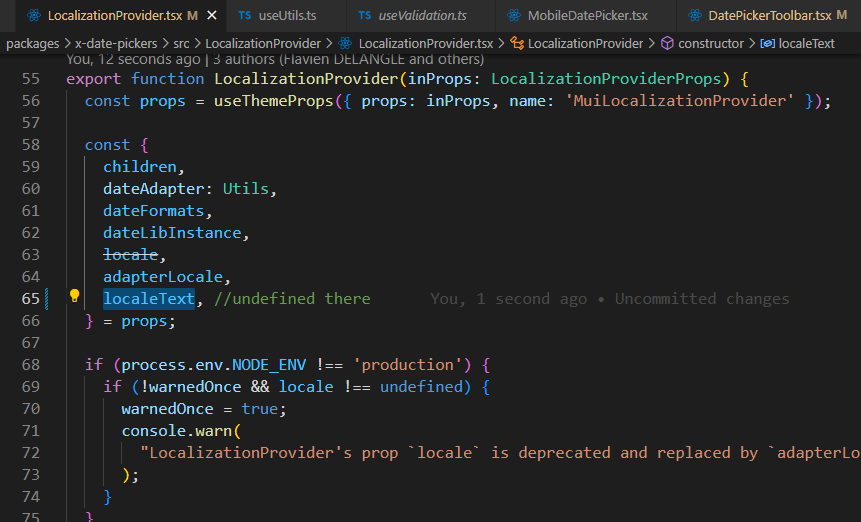Open the lightbulb code action on line 65
The width and height of the screenshot is (861, 522).
pos(75,296)
